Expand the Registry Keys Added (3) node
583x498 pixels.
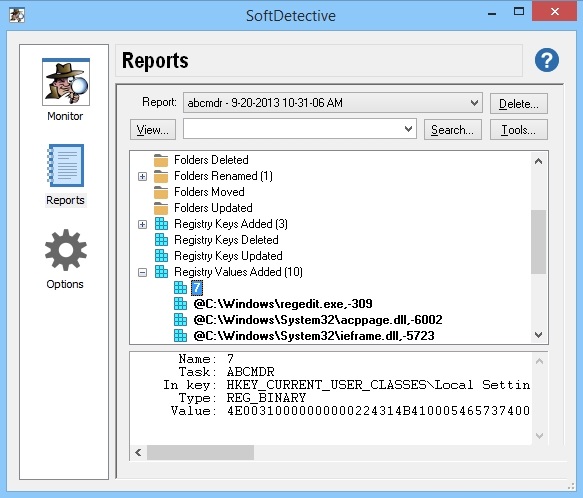click(142, 224)
